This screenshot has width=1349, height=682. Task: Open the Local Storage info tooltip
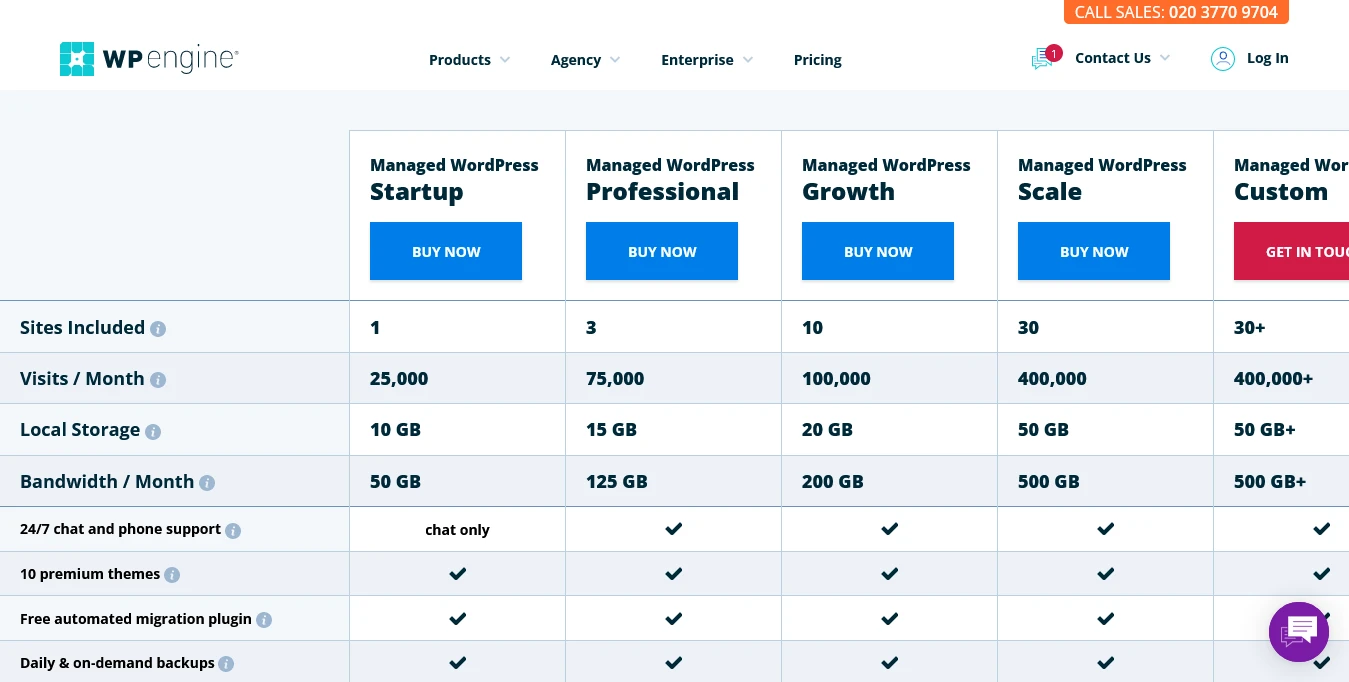pyautogui.click(x=153, y=432)
